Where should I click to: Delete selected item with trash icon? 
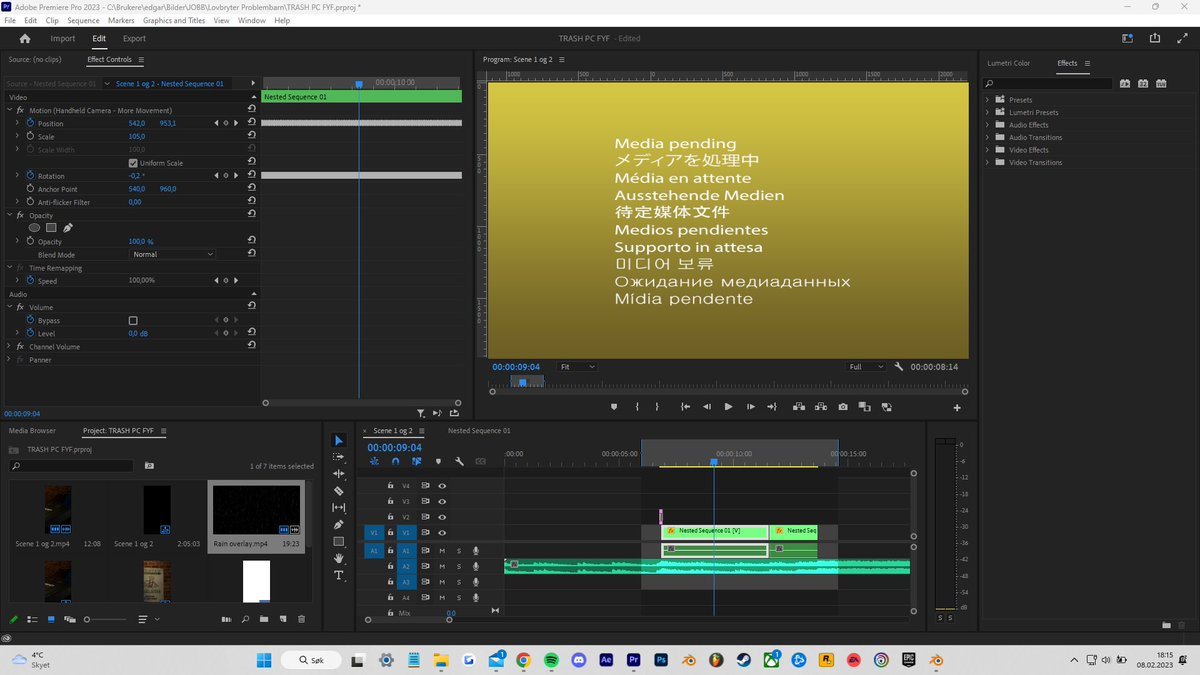click(x=301, y=620)
